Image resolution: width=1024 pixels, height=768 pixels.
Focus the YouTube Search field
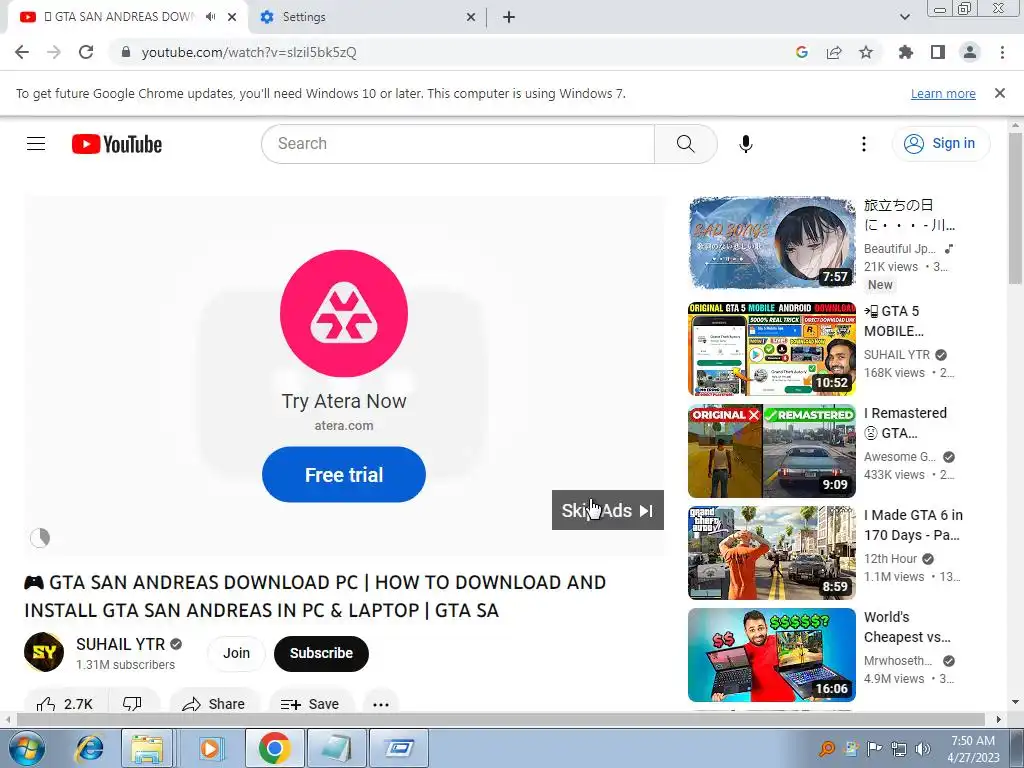click(458, 144)
